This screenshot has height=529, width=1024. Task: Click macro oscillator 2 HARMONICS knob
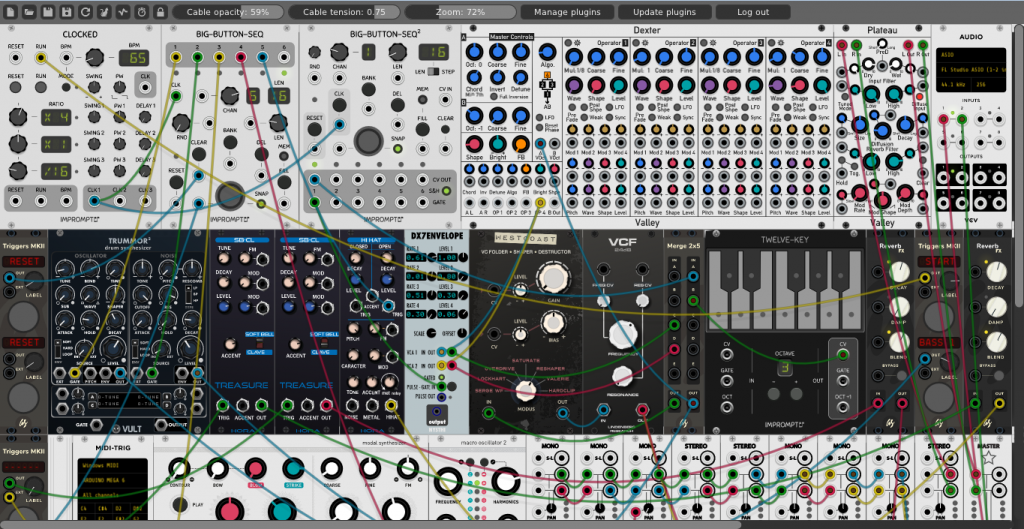point(505,481)
